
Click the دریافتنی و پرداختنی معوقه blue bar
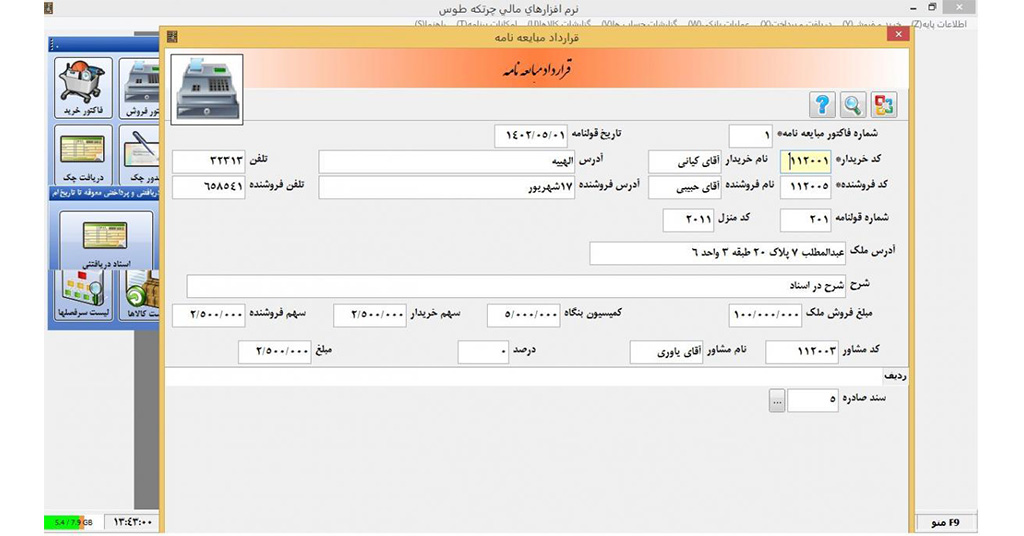pyautogui.click(x=104, y=193)
